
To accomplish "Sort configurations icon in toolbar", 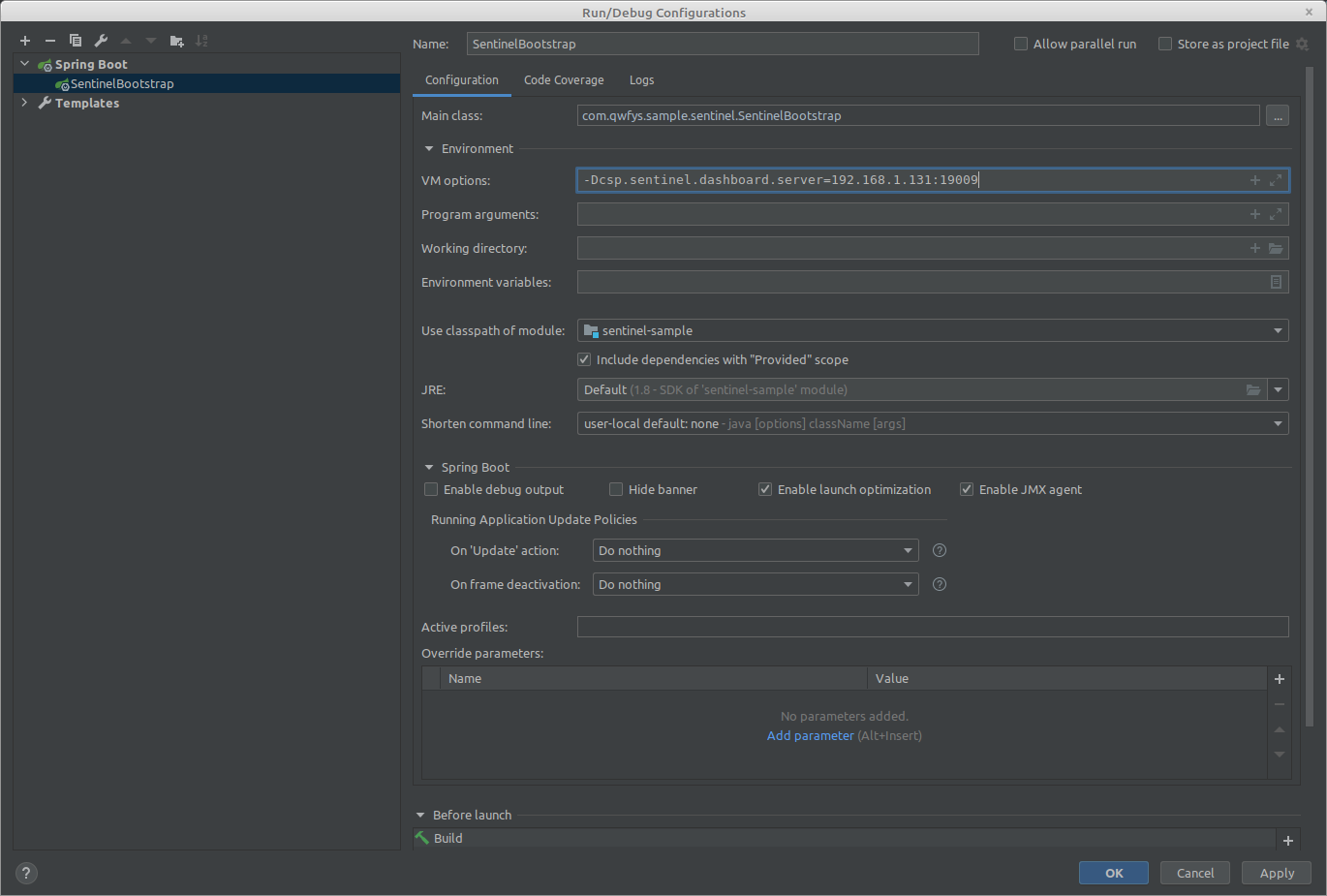I will pos(201,41).
